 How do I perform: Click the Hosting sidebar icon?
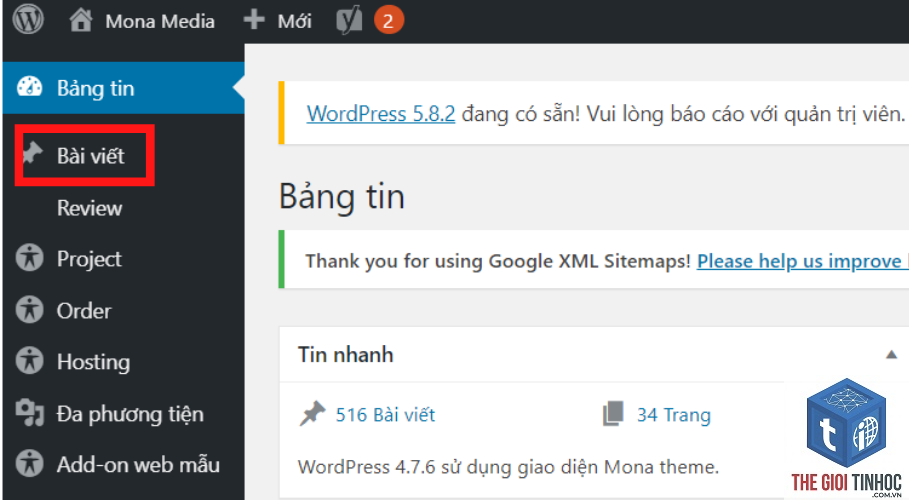(30, 360)
